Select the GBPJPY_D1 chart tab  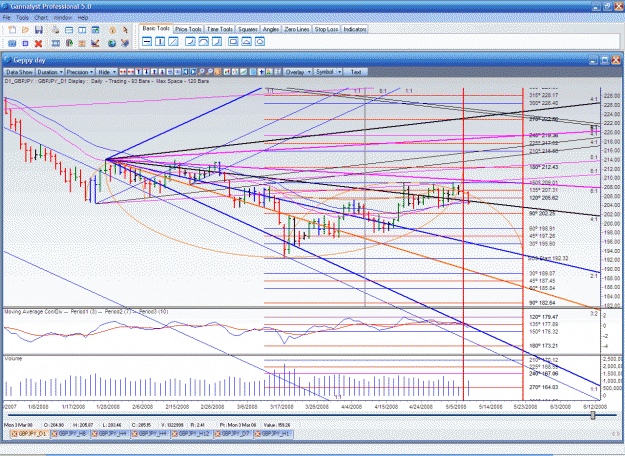(31, 434)
